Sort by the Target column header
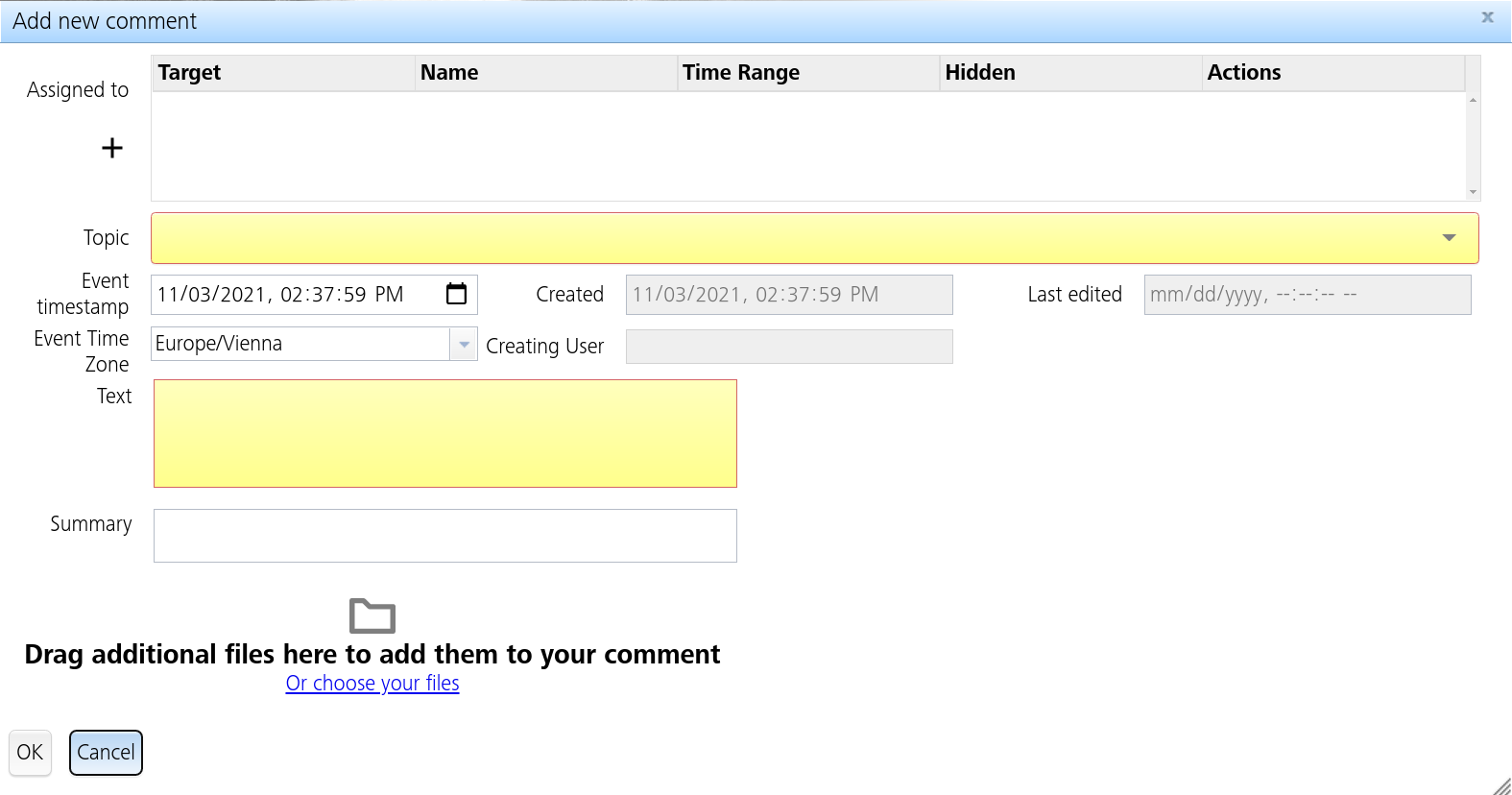Image resolution: width=1512 pixels, height=795 pixels. click(283, 73)
